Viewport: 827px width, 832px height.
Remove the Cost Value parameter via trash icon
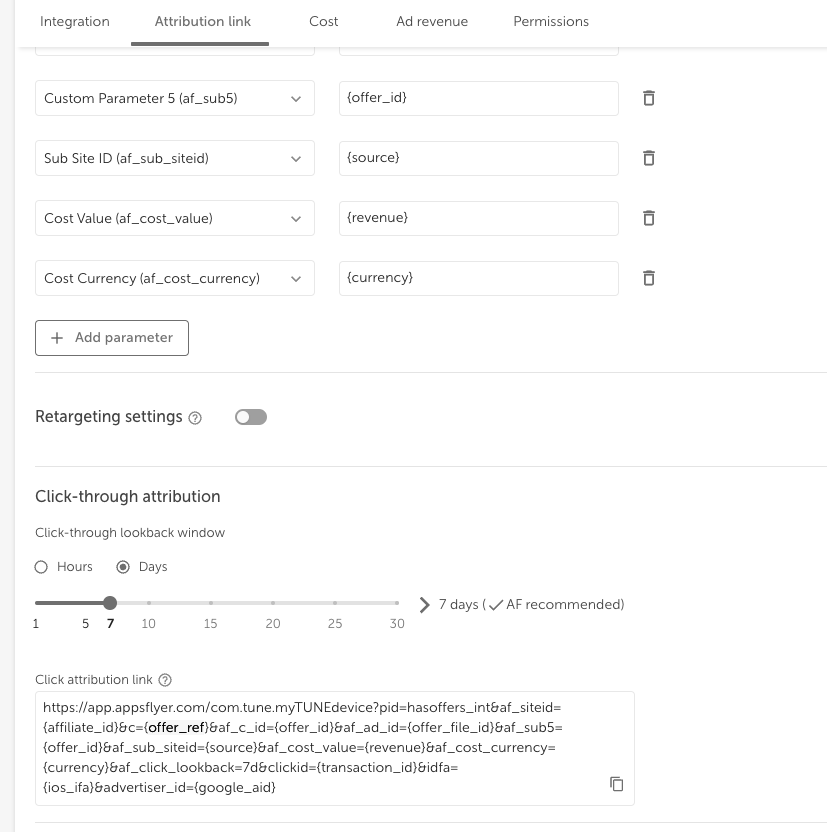tap(648, 218)
